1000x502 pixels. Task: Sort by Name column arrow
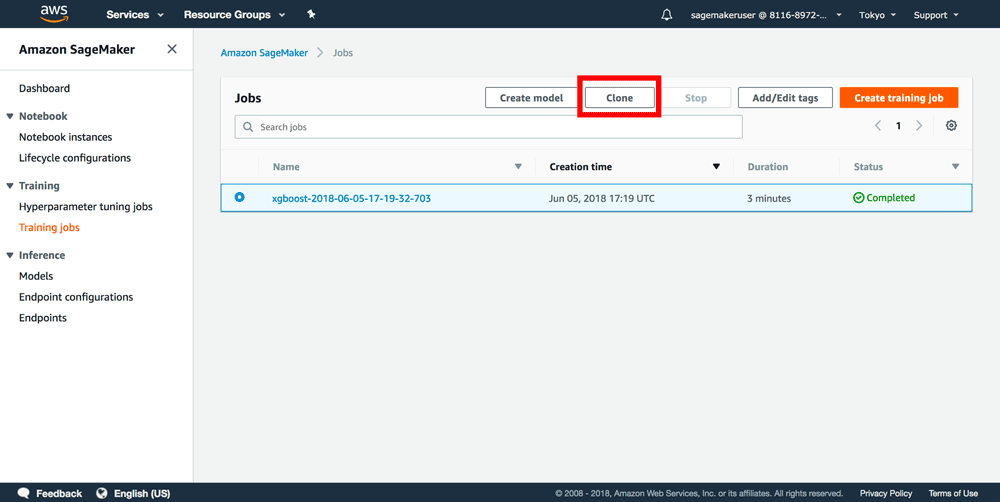518,166
